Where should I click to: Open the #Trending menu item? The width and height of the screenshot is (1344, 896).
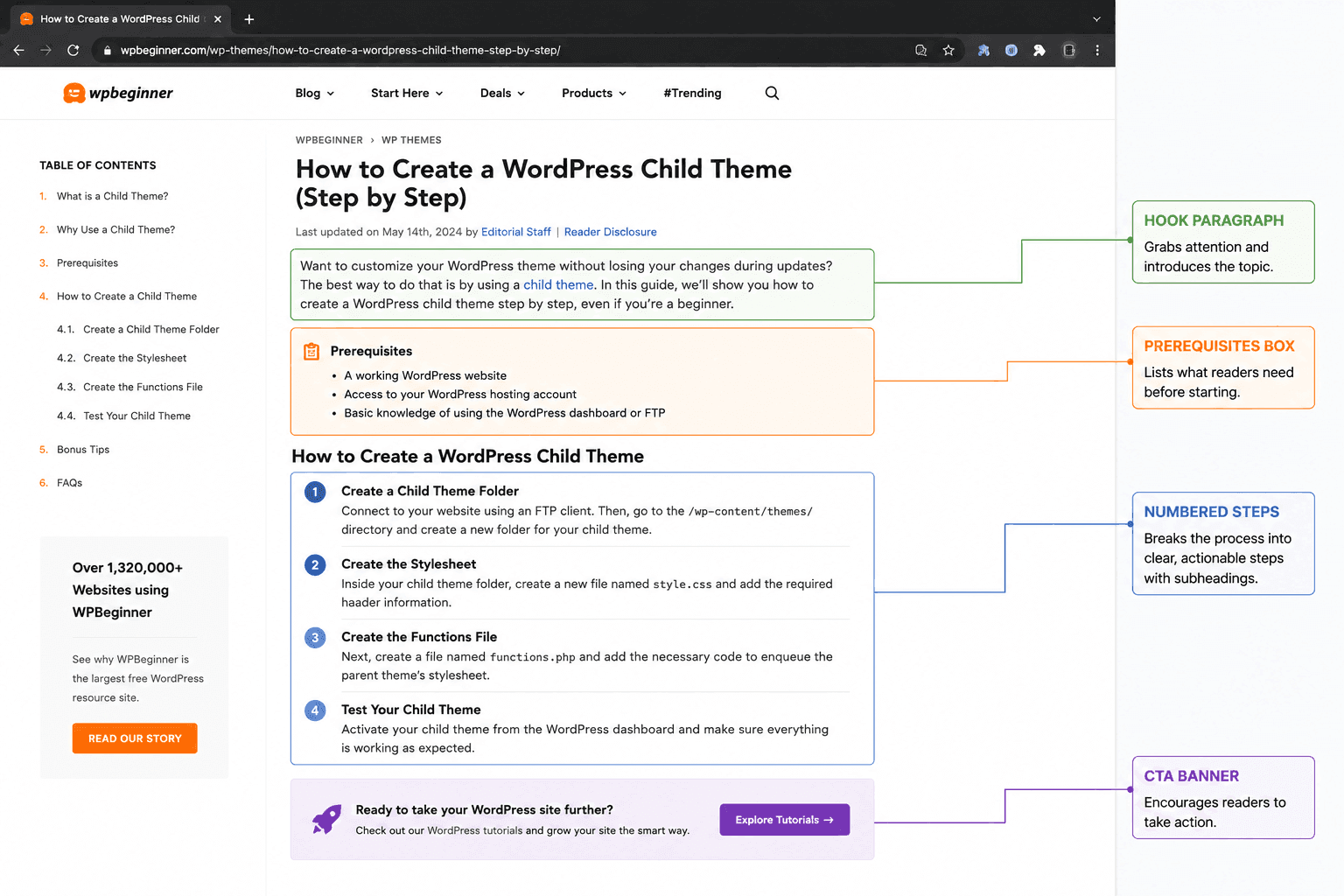692,93
